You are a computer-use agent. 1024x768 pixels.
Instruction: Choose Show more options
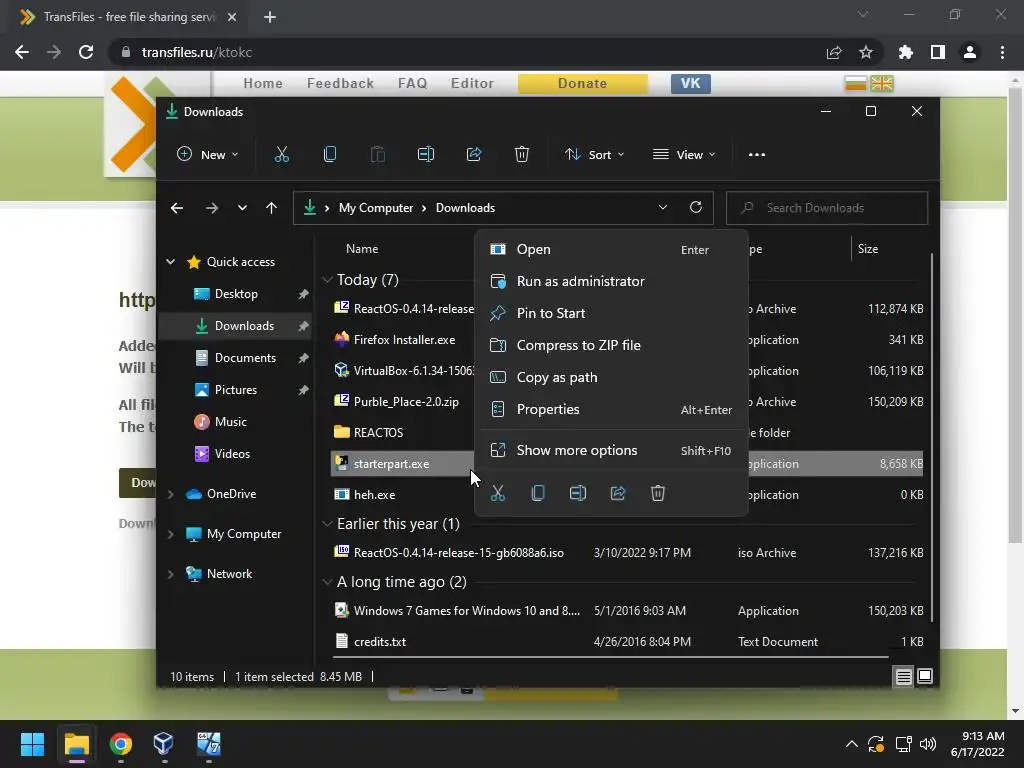(x=611, y=451)
